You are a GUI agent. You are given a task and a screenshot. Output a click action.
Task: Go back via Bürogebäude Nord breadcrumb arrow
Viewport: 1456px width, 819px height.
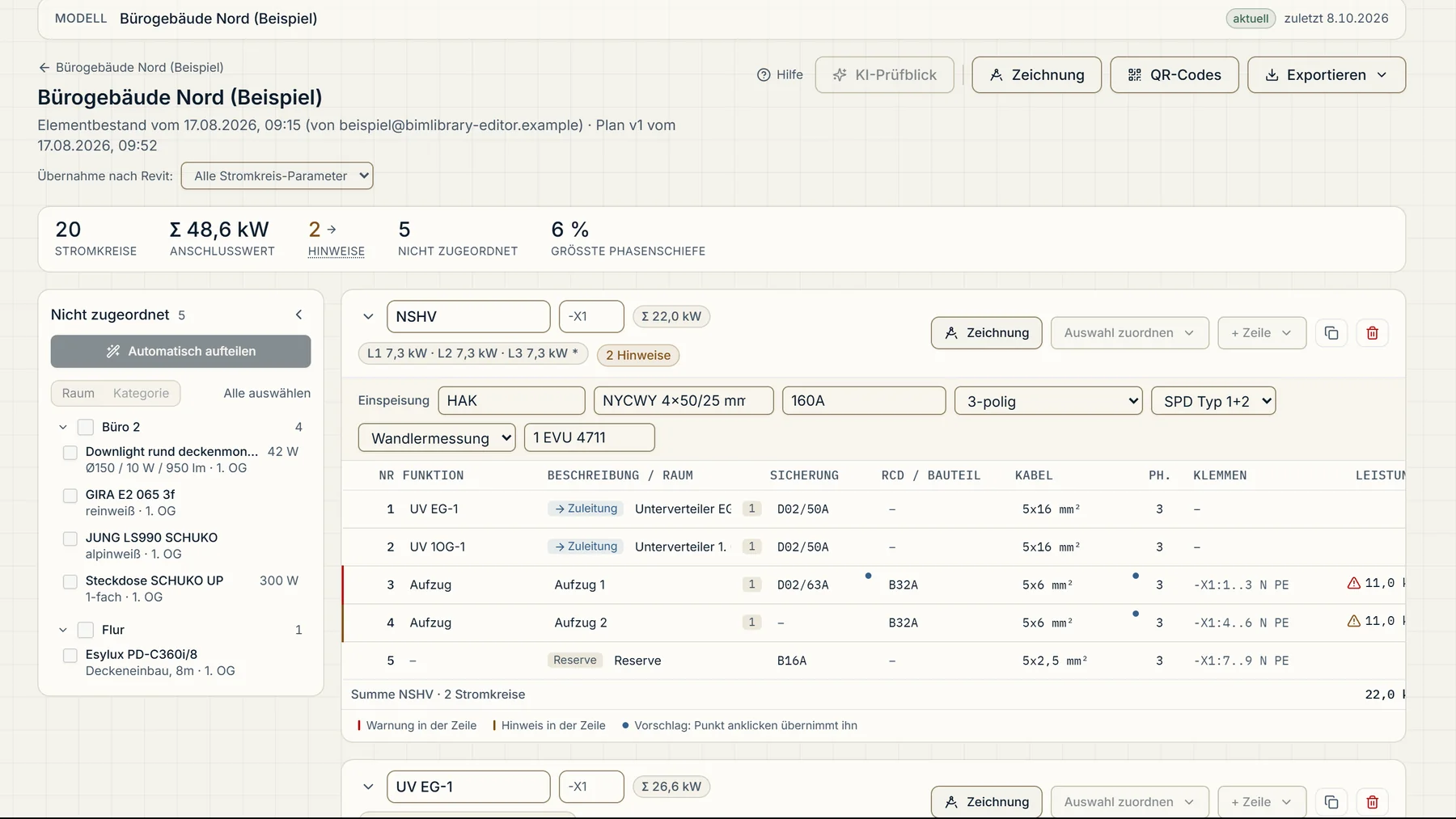(x=44, y=67)
